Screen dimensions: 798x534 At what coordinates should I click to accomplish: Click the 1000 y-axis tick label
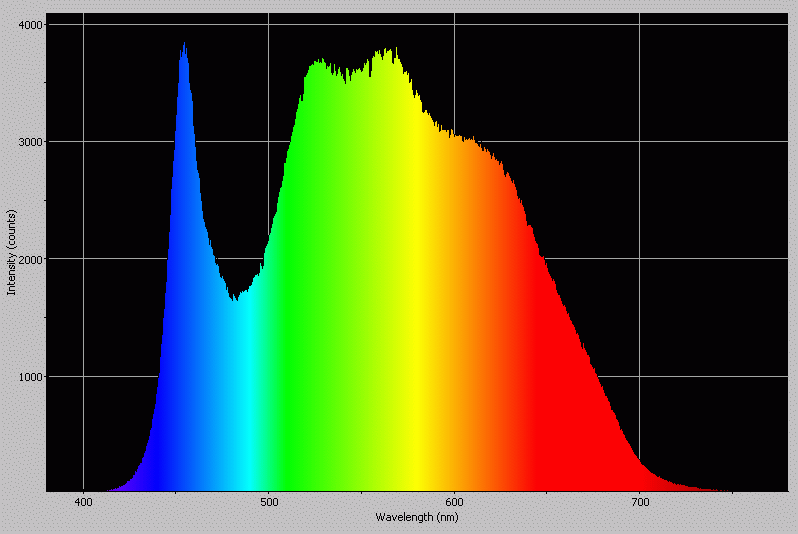[x=30, y=377]
